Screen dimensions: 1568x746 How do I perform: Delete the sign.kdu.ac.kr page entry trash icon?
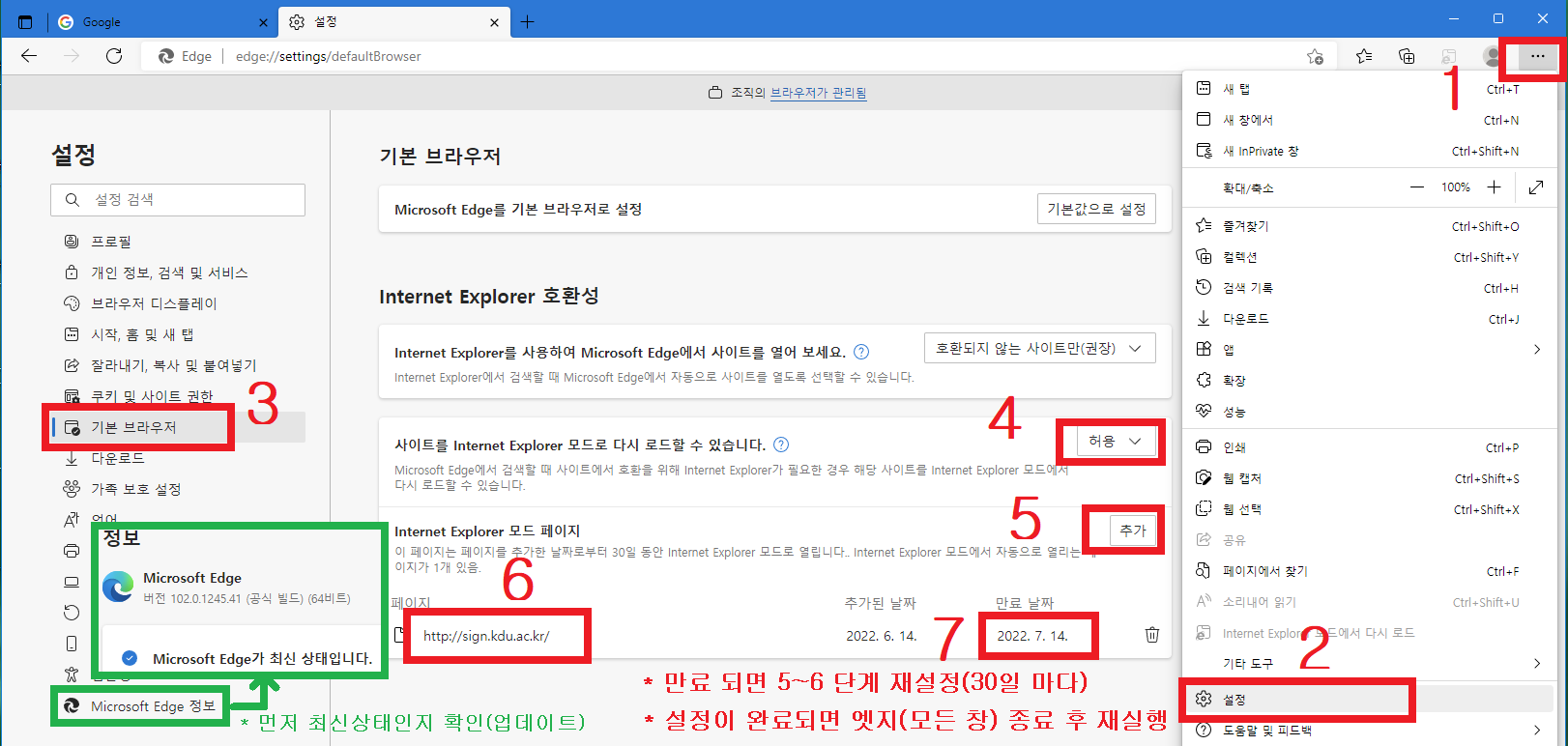pos(1152,635)
